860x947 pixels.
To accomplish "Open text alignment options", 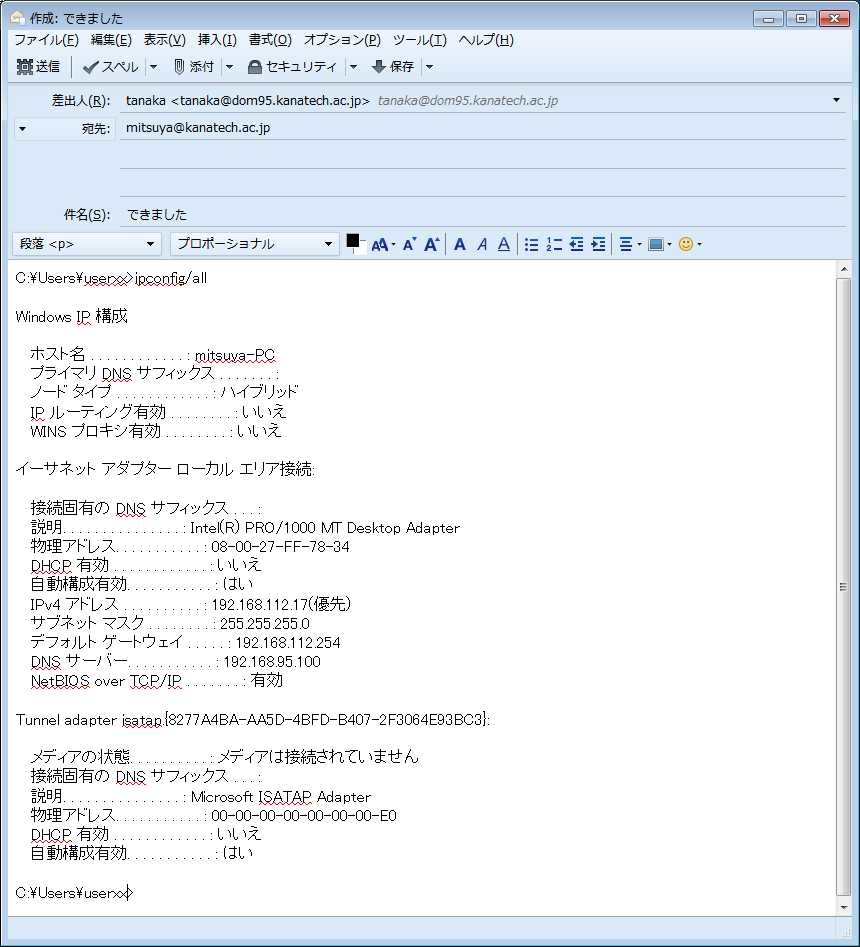I will tap(629, 244).
